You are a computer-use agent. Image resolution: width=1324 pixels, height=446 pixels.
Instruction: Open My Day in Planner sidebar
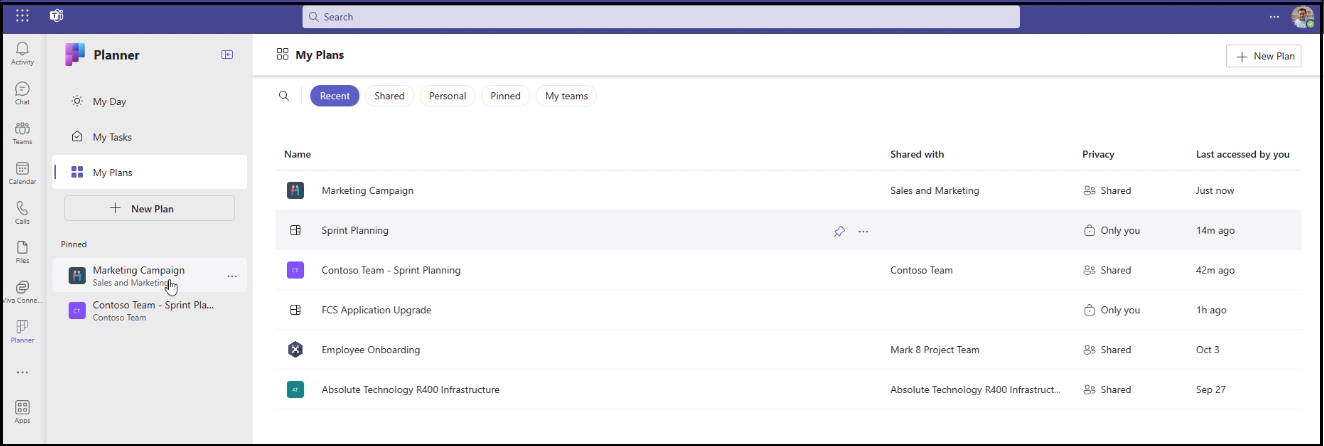click(x=109, y=102)
